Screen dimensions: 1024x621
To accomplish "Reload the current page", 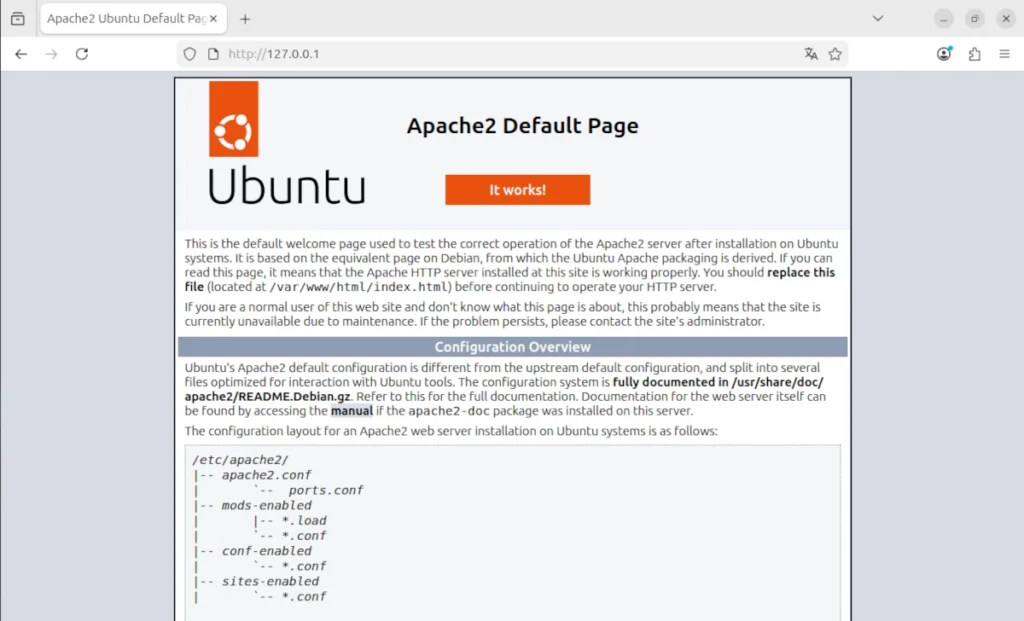I will [82, 54].
